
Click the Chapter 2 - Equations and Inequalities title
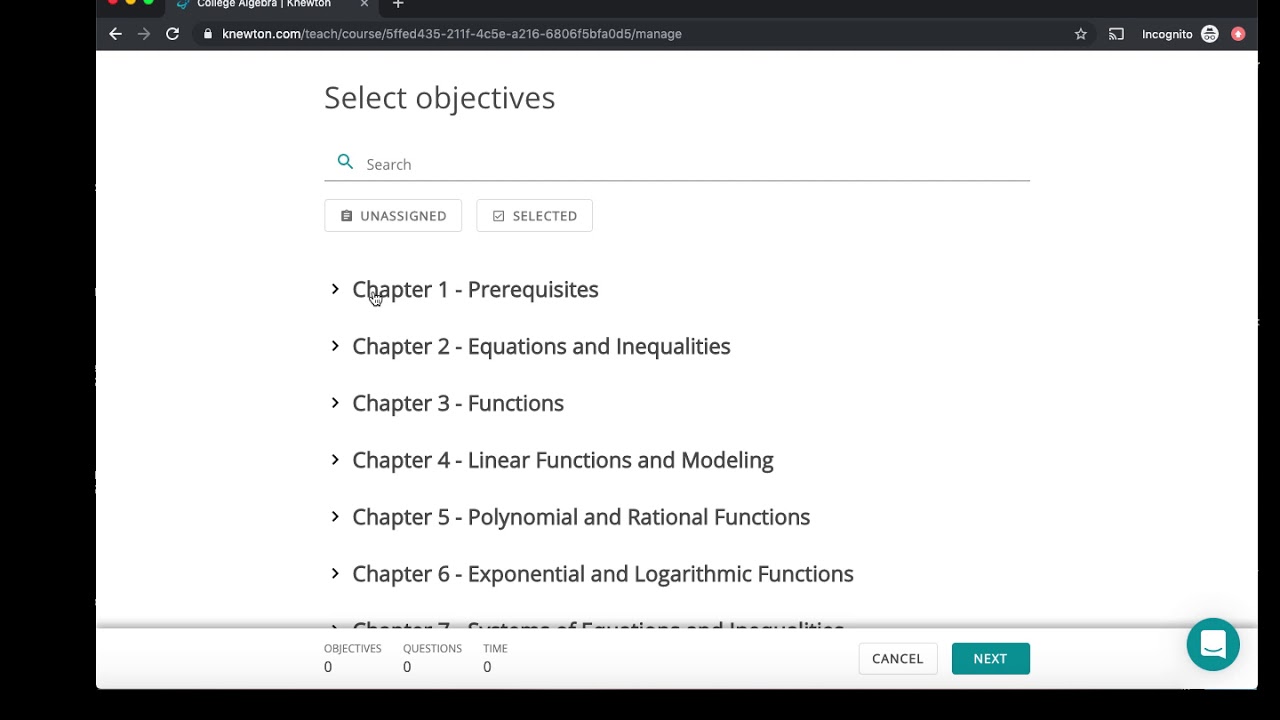(x=541, y=347)
